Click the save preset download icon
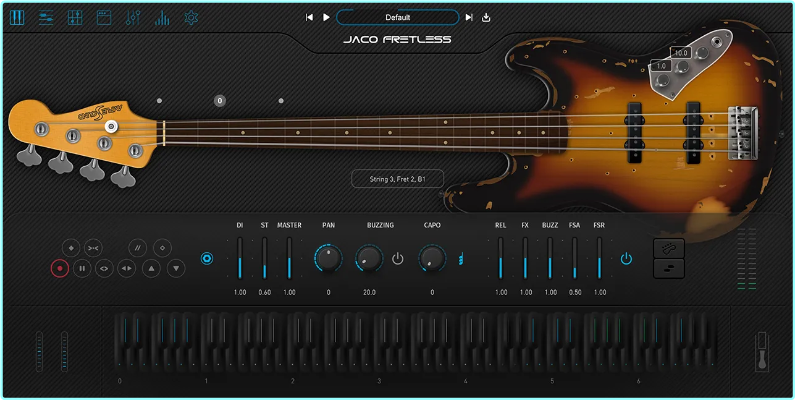This screenshot has width=795, height=400. 486,18
